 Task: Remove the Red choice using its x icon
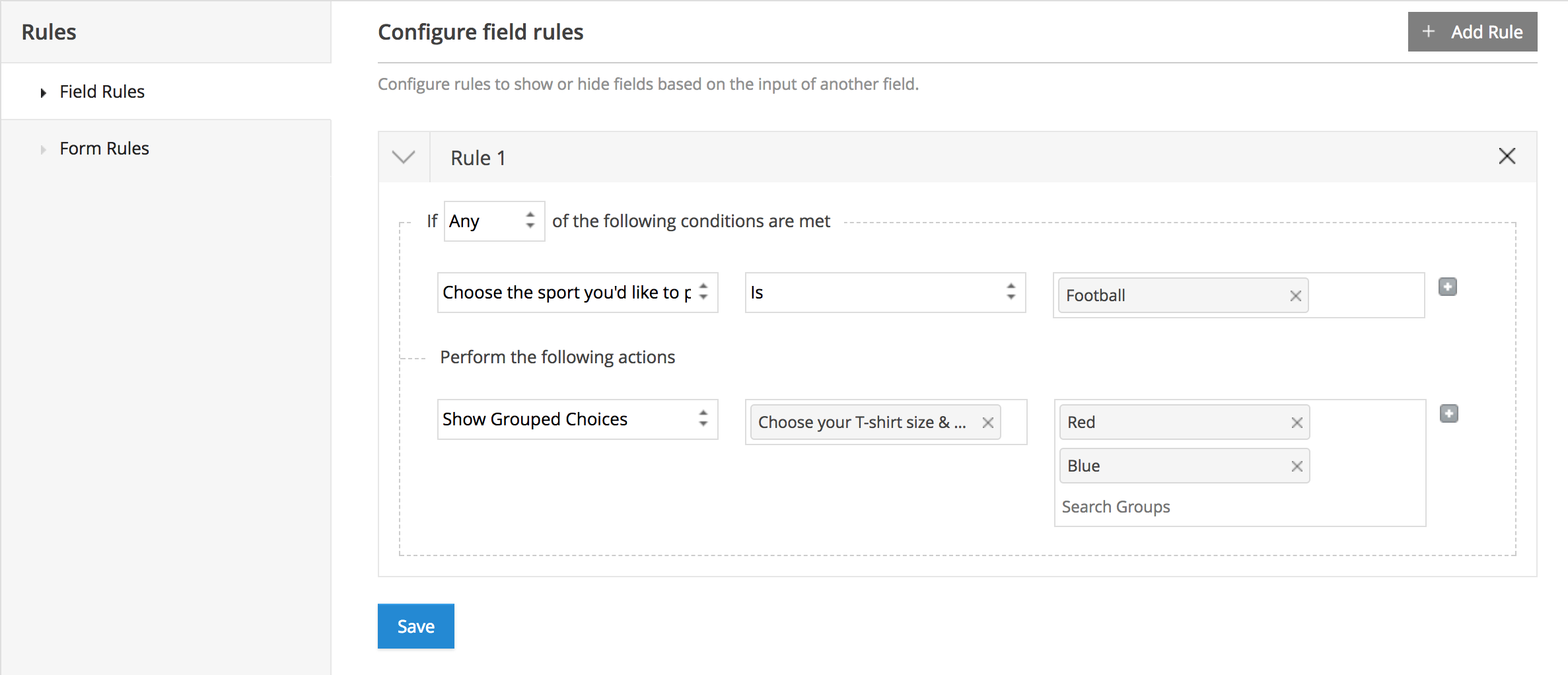pos(1297,421)
